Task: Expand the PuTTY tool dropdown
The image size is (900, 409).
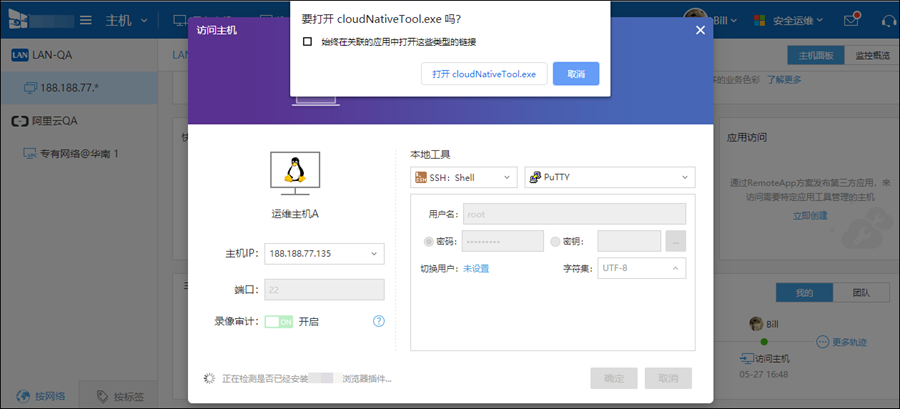Action: click(x=610, y=177)
